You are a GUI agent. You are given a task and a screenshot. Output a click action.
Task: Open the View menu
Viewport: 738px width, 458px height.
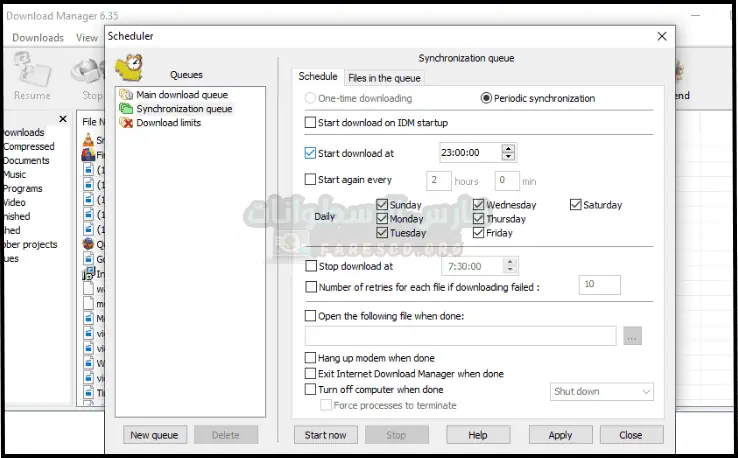pyautogui.click(x=87, y=38)
